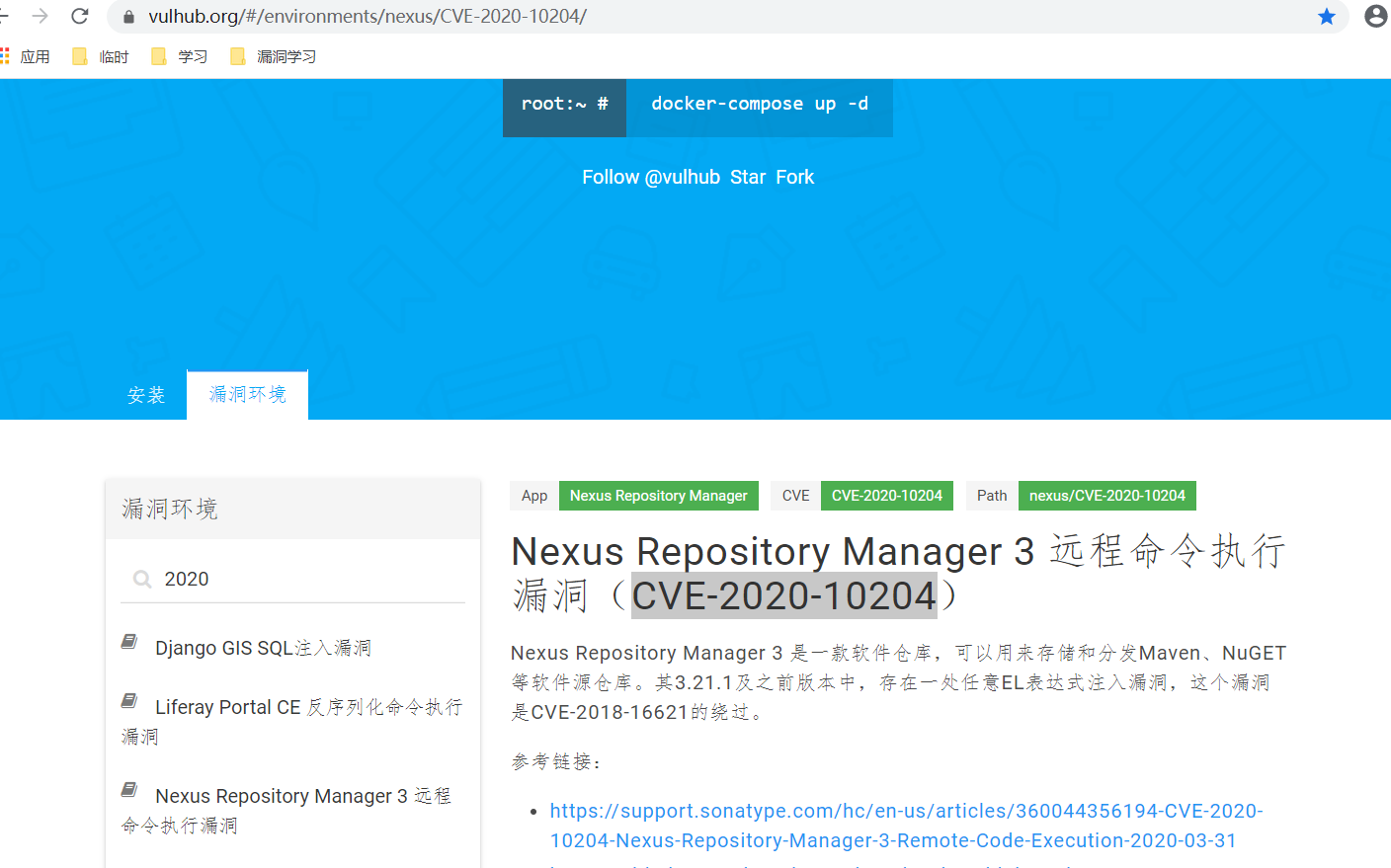Click the Star link
Viewport: 1391px width, 868px height.
click(748, 177)
